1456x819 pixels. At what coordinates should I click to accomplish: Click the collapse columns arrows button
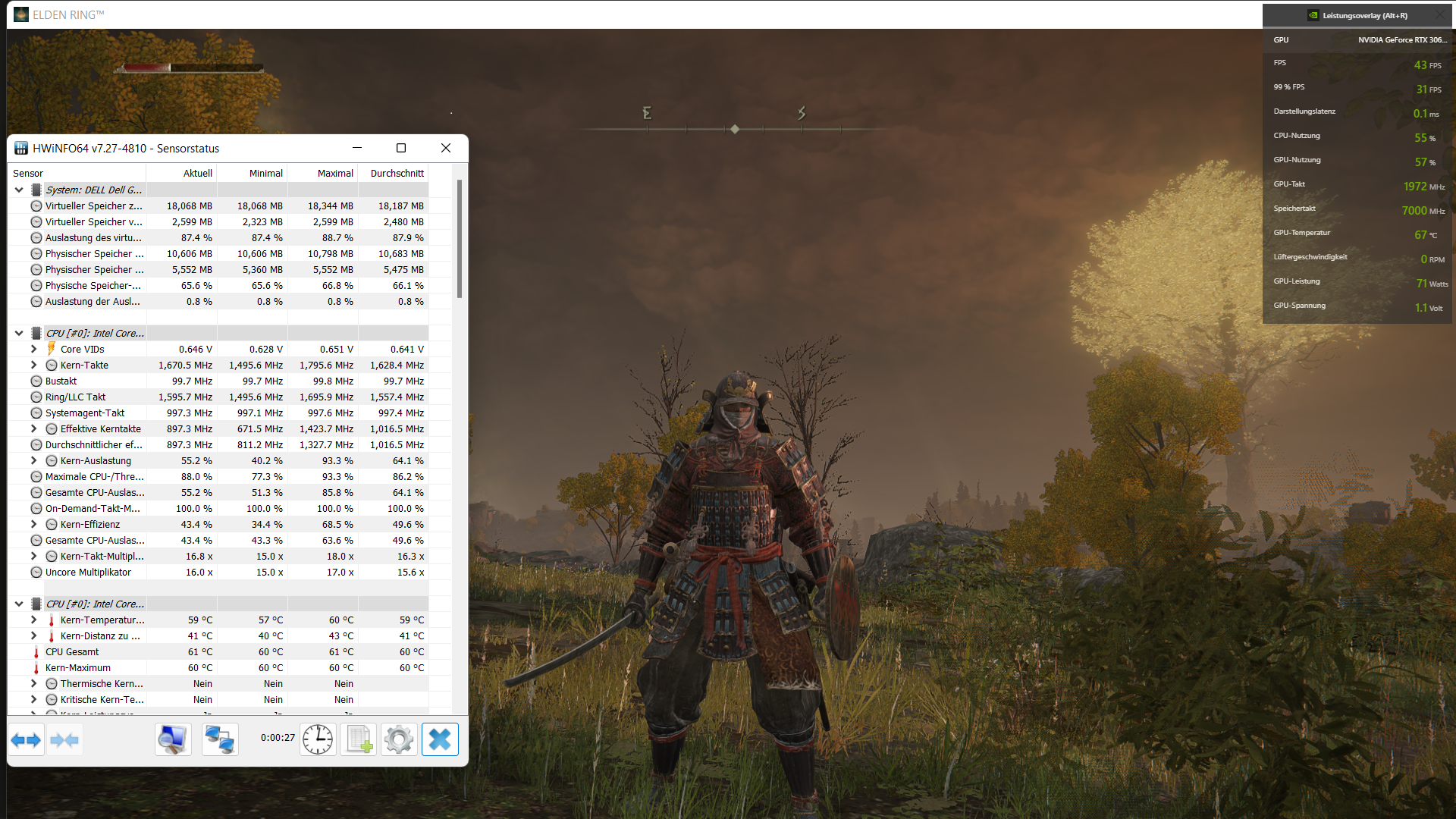coord(64,740)
